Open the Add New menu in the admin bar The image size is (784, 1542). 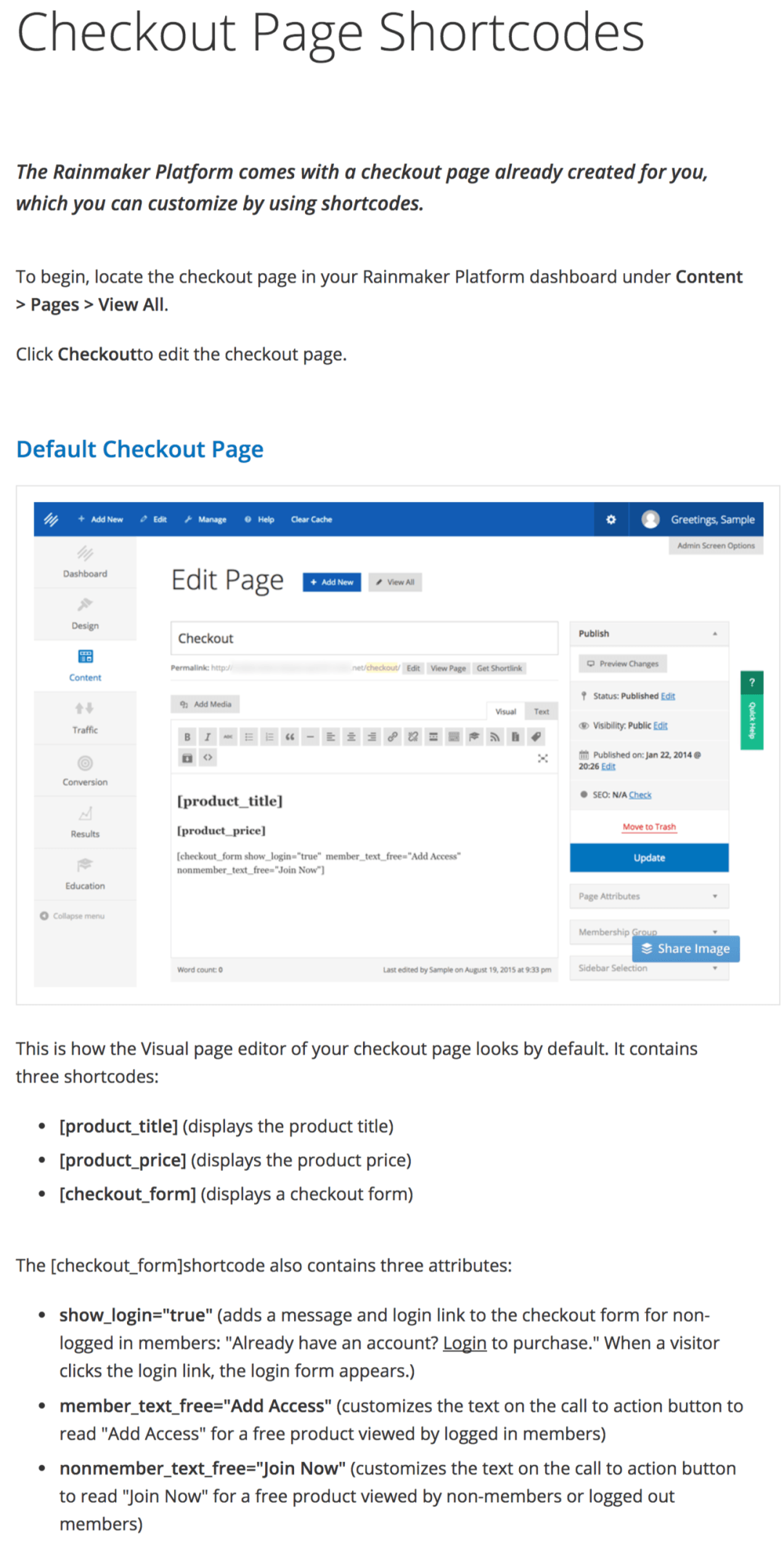100,519
